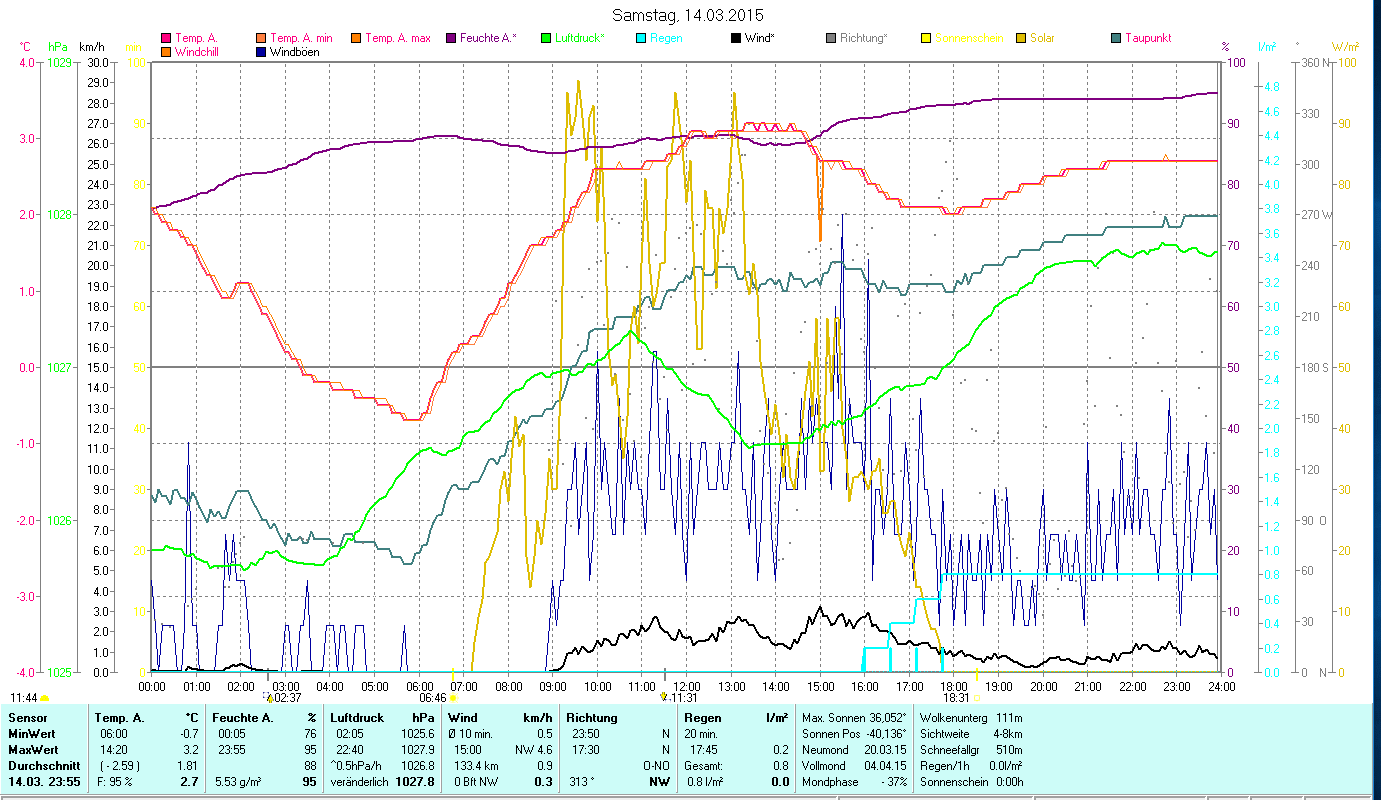Click the 'Neumond 20.03.15' entry
The height and width of the screenshot is (800, 1381).
[x=853, y=749]
